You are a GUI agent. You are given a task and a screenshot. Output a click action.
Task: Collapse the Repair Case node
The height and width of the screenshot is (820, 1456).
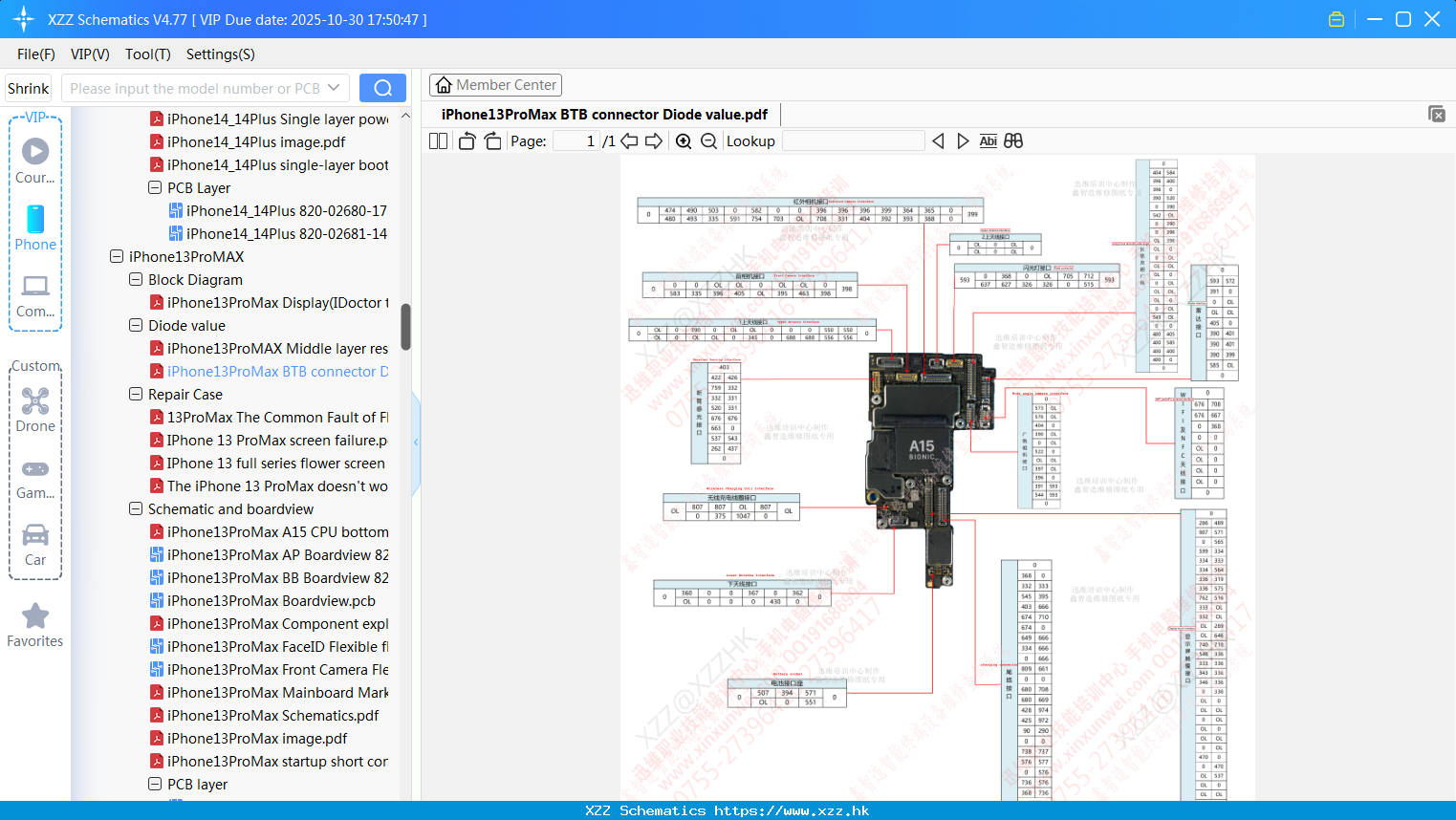coord(136,394)
